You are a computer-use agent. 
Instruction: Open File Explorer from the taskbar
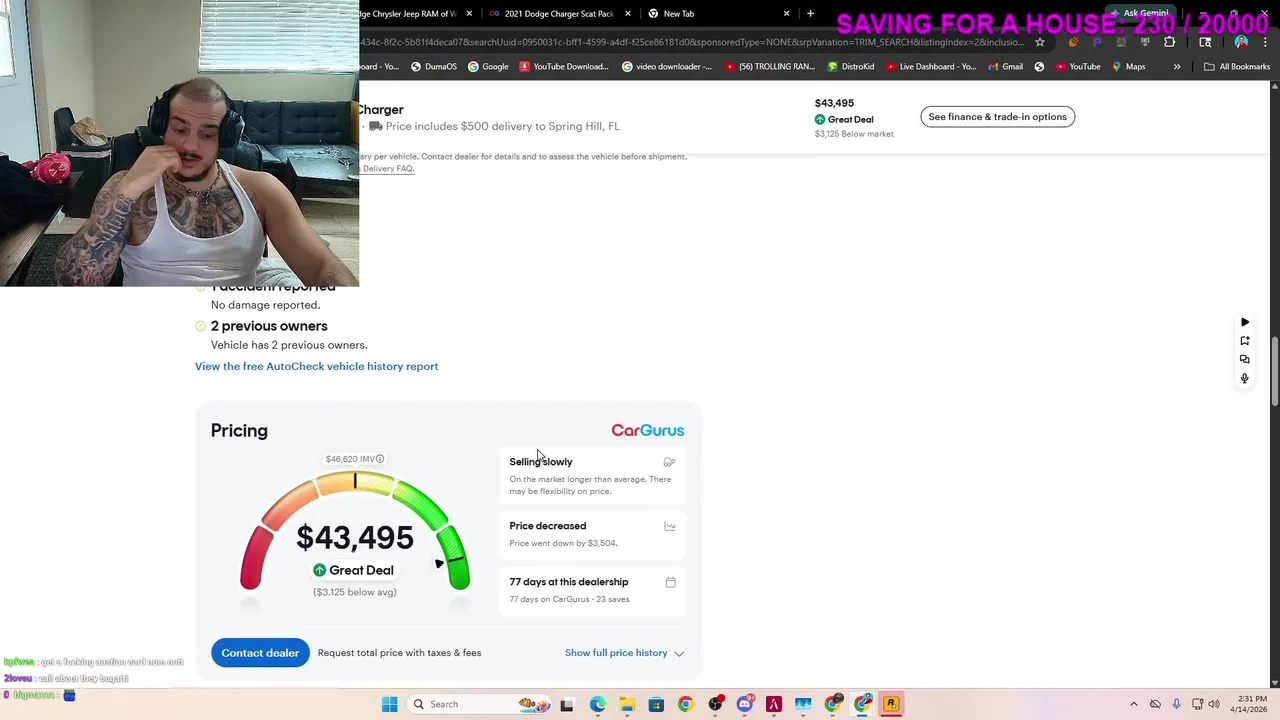pyautogui.click(x=627, y=704)
